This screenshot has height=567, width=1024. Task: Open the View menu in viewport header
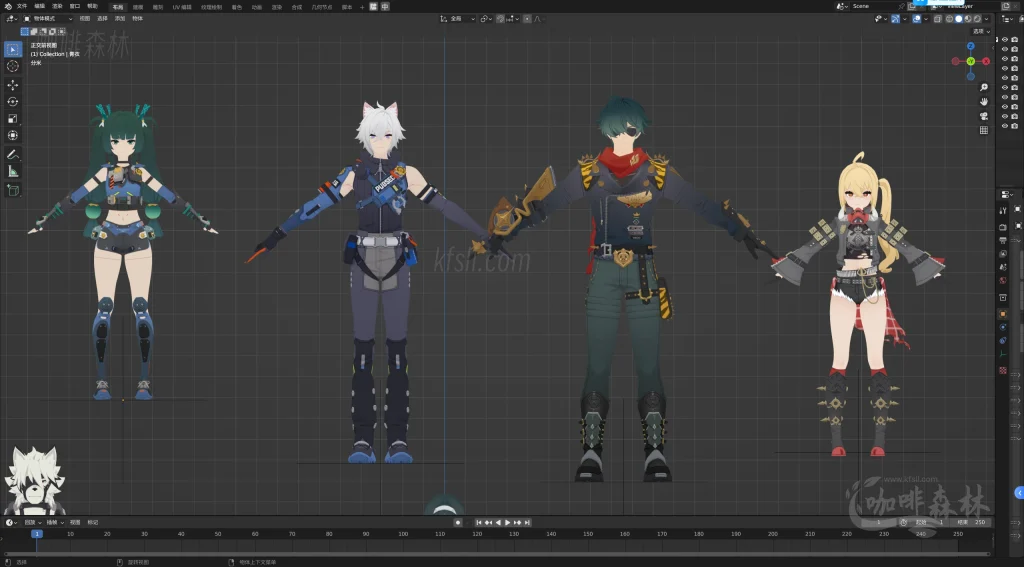pyautogui.click(x=85, y=18)
